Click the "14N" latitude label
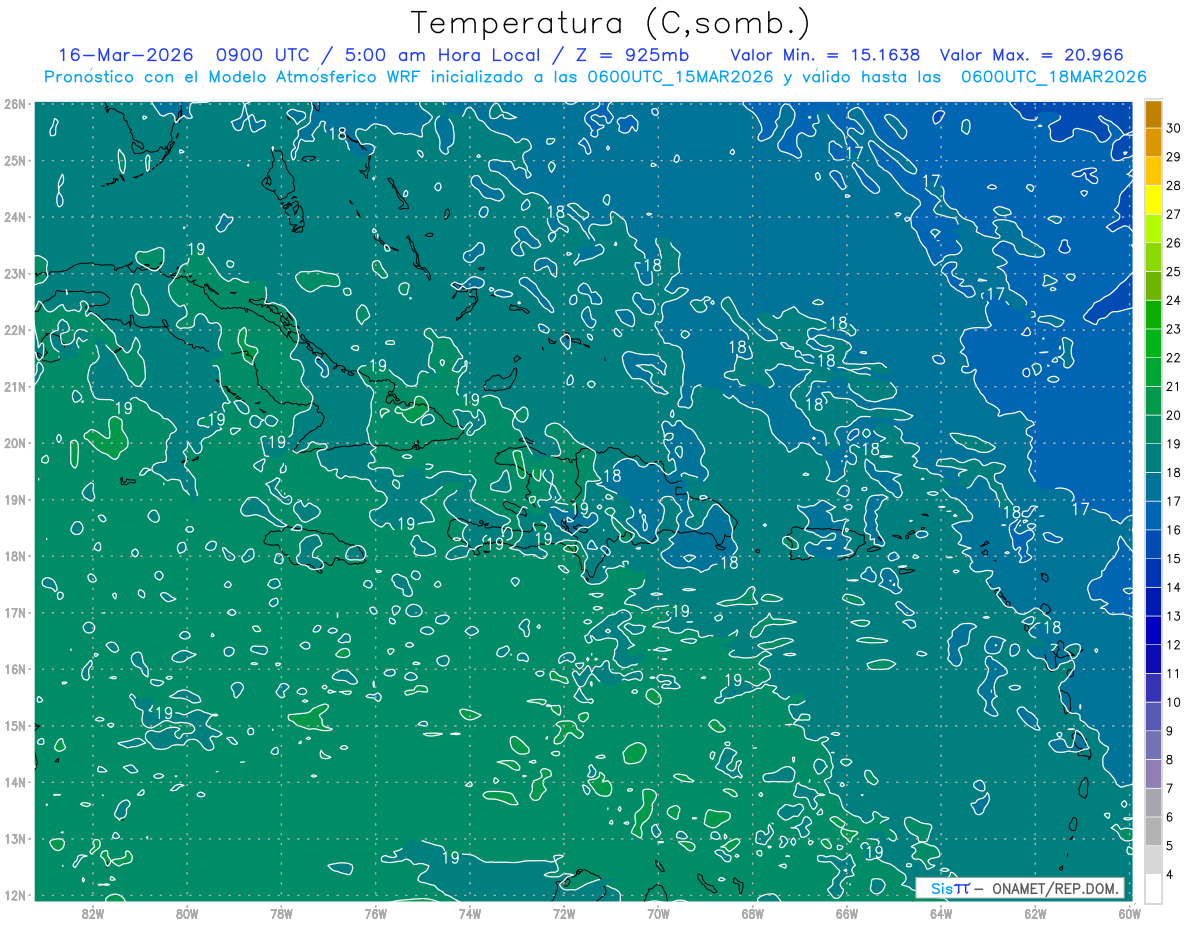The image size is (1200, 927). [14, 782]
